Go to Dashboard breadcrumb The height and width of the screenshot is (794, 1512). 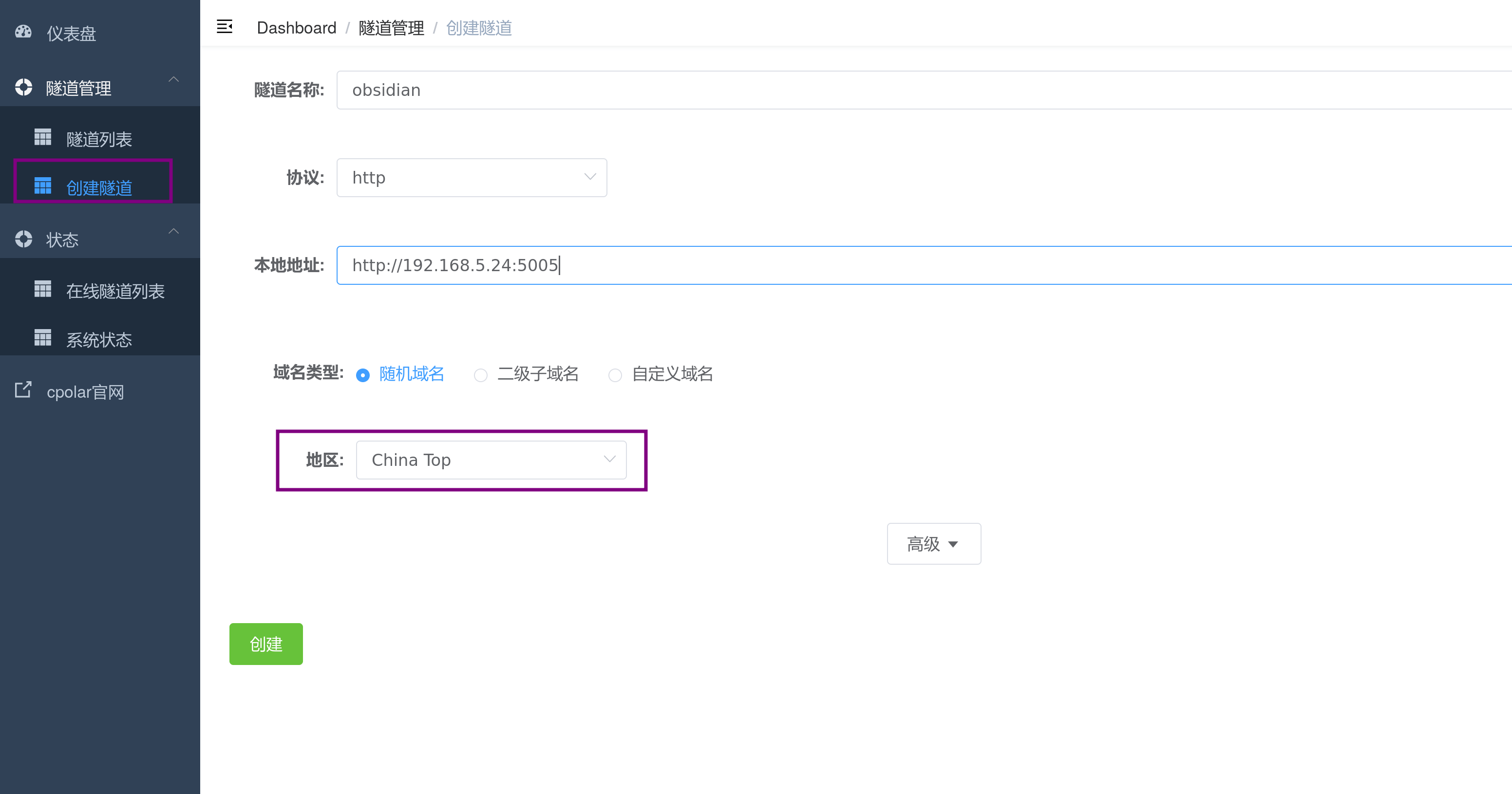[297, 28]
